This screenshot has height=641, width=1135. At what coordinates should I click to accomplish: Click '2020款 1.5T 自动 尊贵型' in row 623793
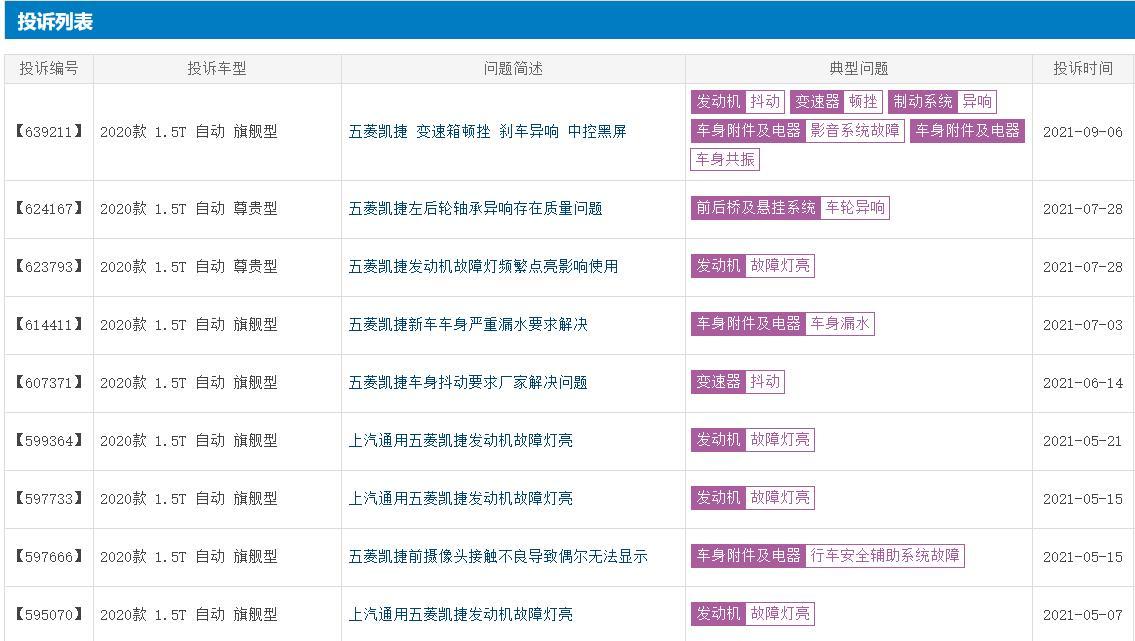[188, 266]
